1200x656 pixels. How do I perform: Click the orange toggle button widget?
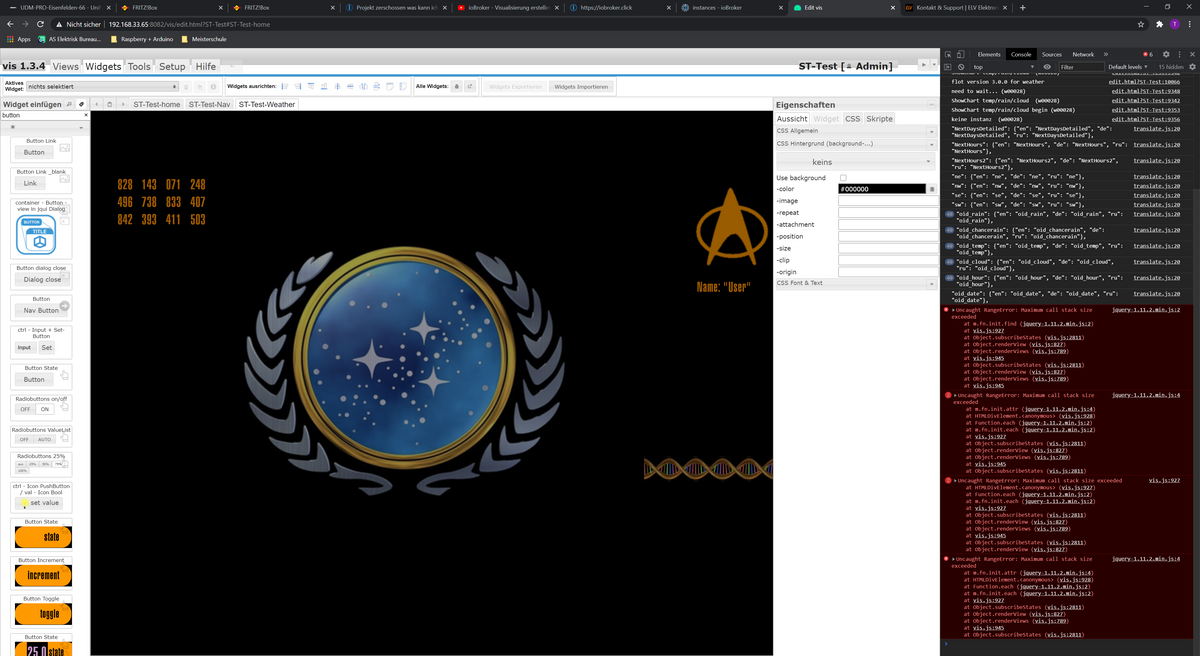tap(43, 613)
